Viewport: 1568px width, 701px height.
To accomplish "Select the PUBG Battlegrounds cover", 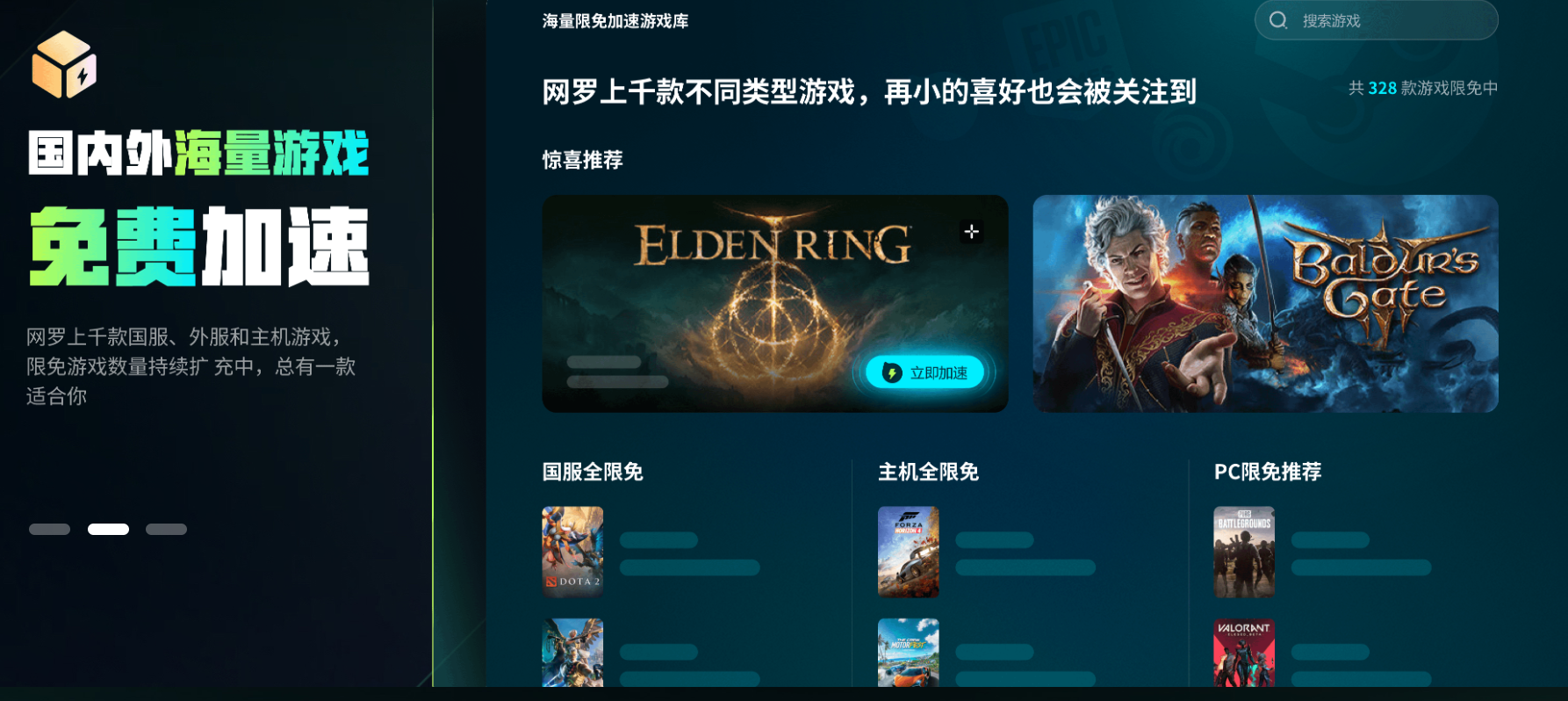I will 1244,552.
